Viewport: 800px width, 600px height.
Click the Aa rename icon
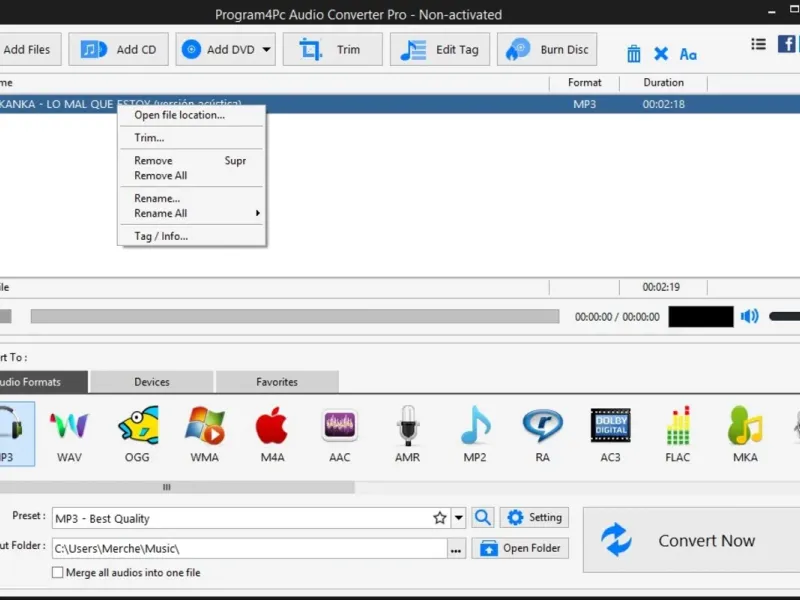click(x=688, y=54)
